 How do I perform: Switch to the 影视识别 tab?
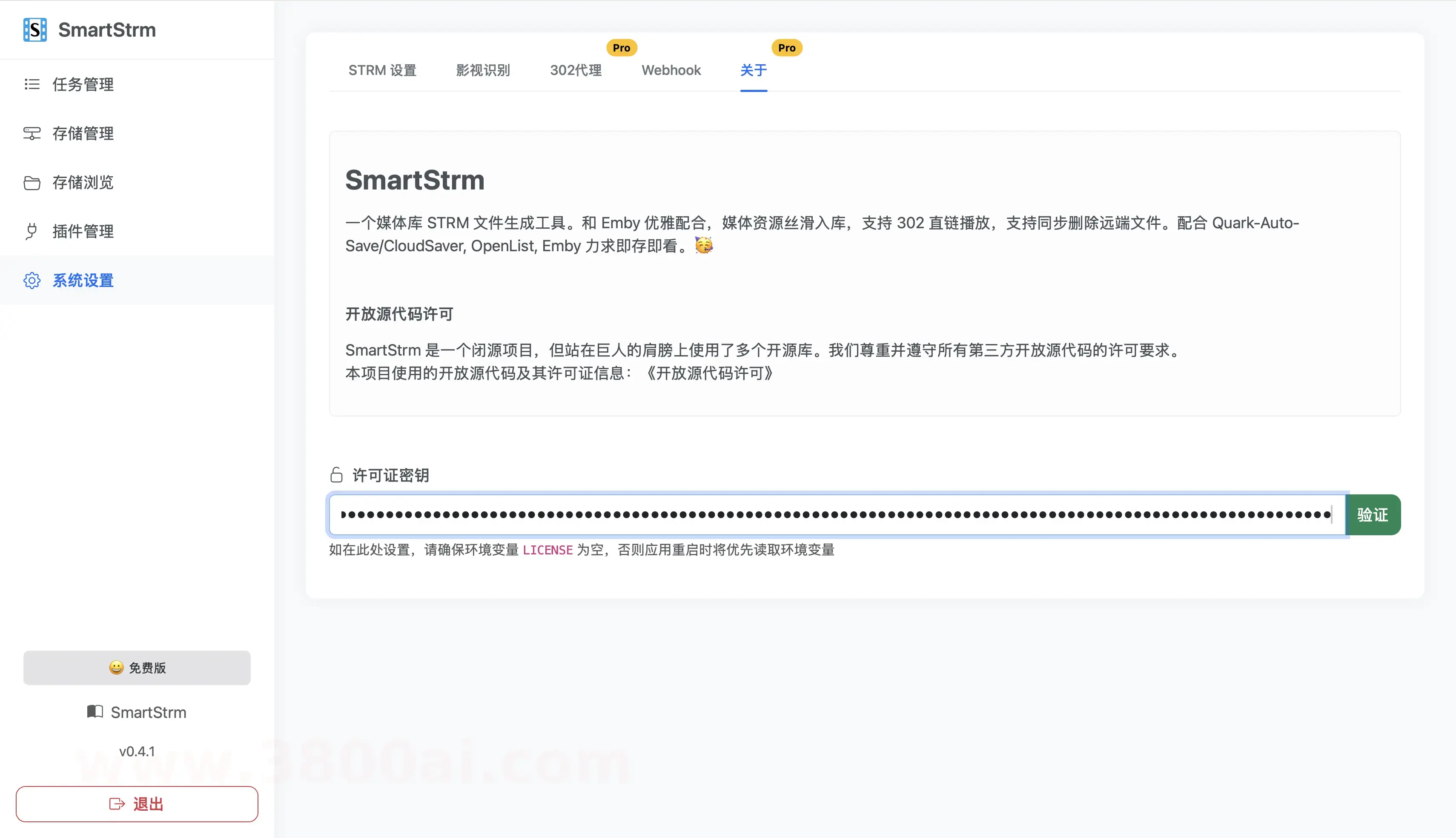(x=483, y=70)
